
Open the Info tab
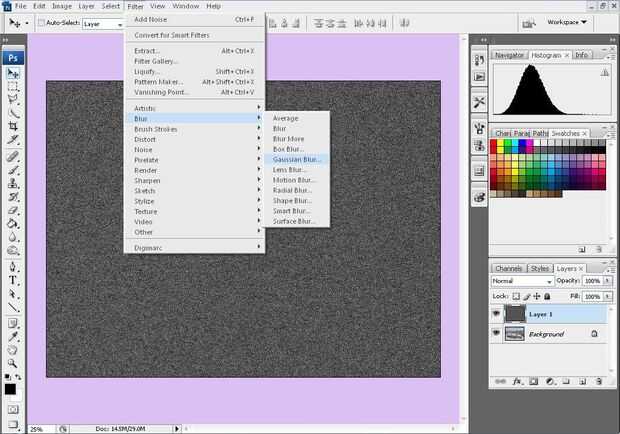click(x=581, y=55)
